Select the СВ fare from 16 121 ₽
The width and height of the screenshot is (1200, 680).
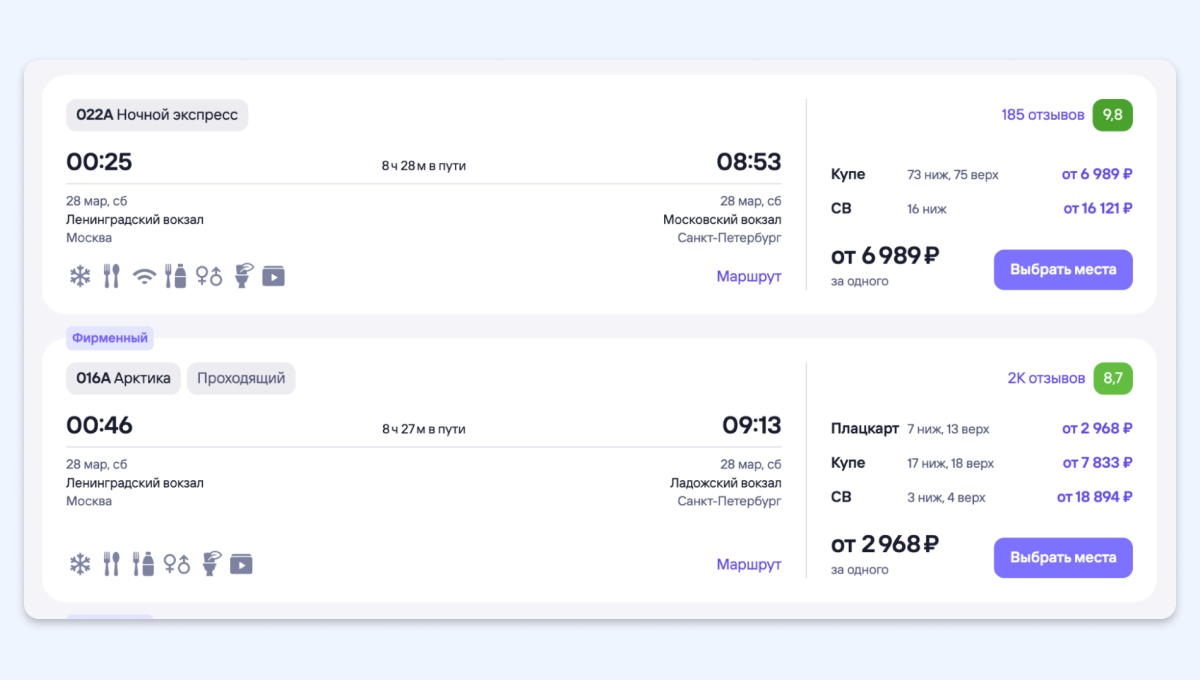coord(1097,209)
